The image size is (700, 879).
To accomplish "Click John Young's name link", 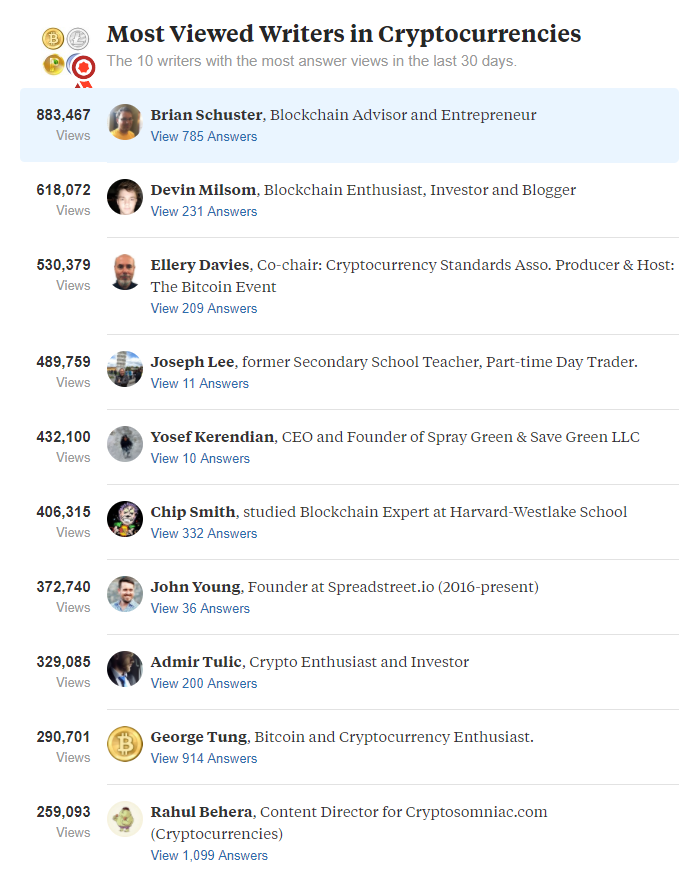I will [195, 587].
